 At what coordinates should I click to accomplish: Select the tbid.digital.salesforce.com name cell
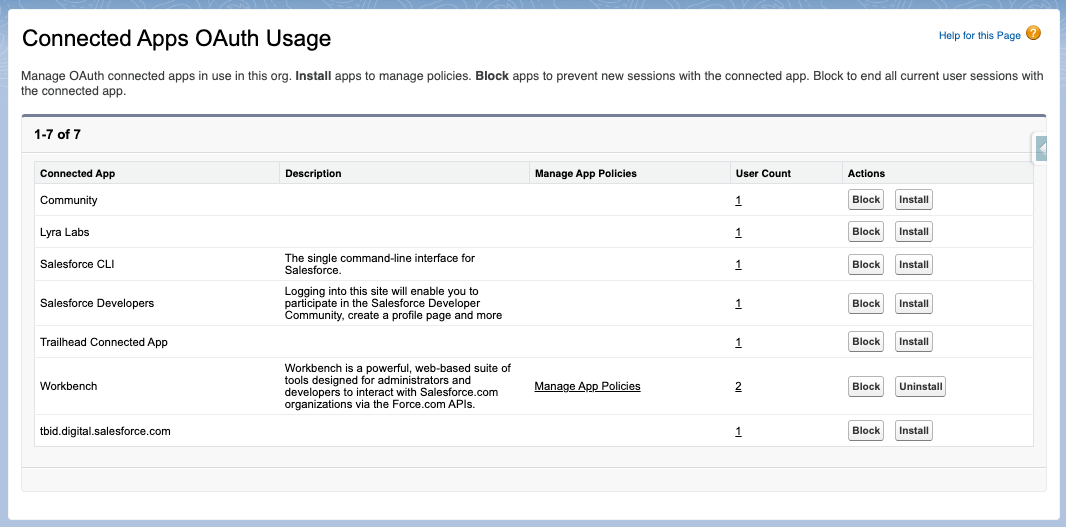click(x=157, y=431)
